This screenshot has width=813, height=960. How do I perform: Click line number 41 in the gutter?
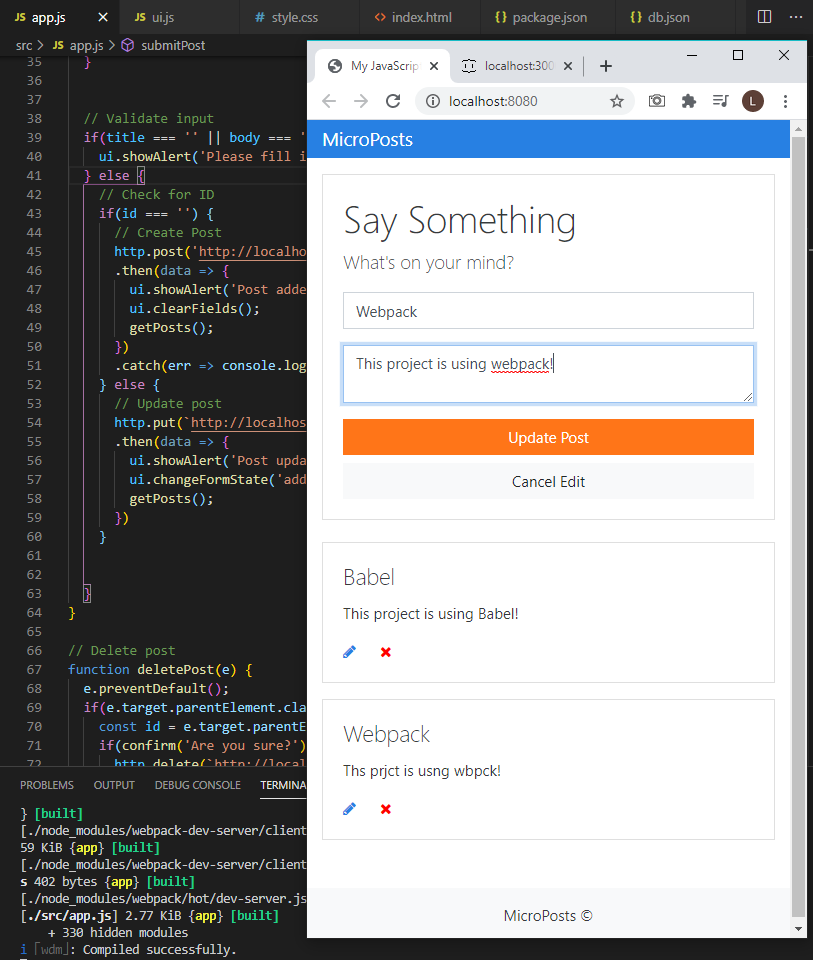[34, 175]
